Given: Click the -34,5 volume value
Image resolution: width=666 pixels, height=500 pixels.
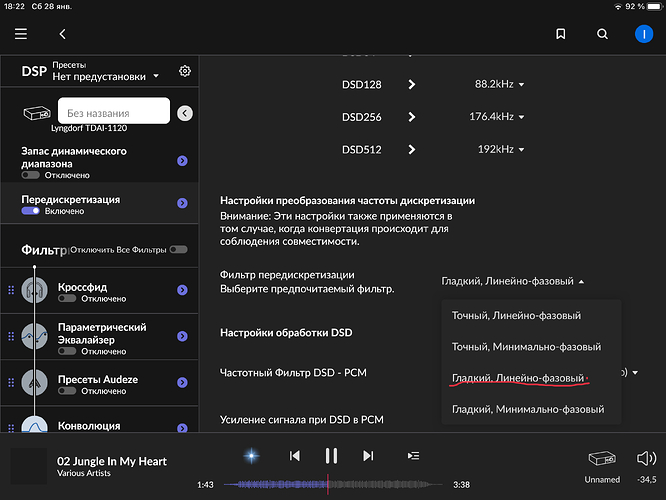Looking at the screenshot, I should [x=646, y=480].
